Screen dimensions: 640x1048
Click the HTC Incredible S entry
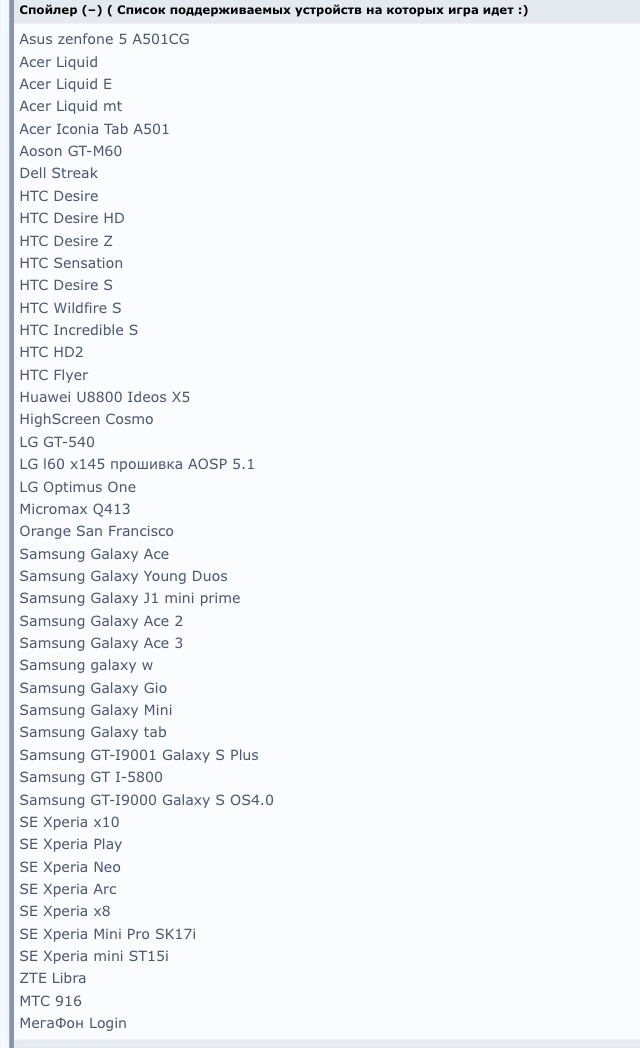[79, 330]
